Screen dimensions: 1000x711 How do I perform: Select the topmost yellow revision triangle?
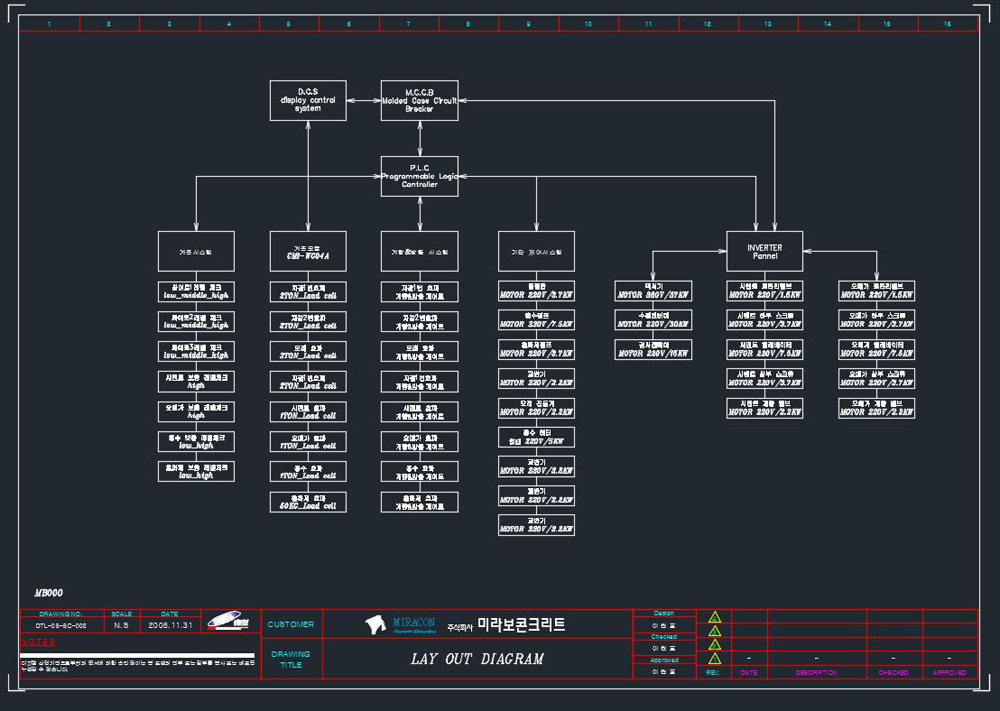[714, 617]
